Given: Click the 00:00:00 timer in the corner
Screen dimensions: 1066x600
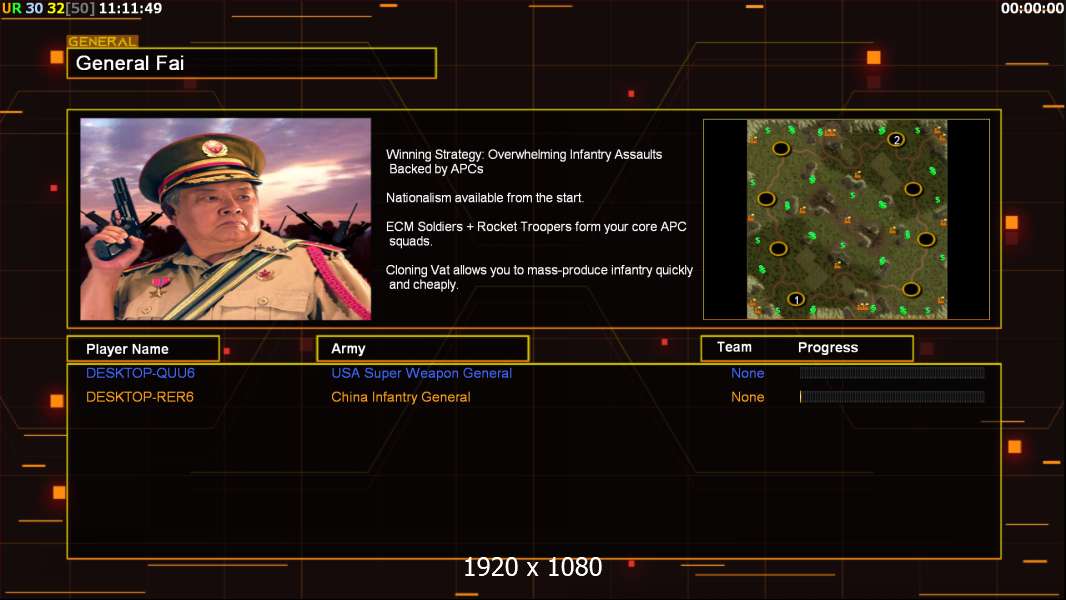Looking at the screenshot, I should (1031, 9).
